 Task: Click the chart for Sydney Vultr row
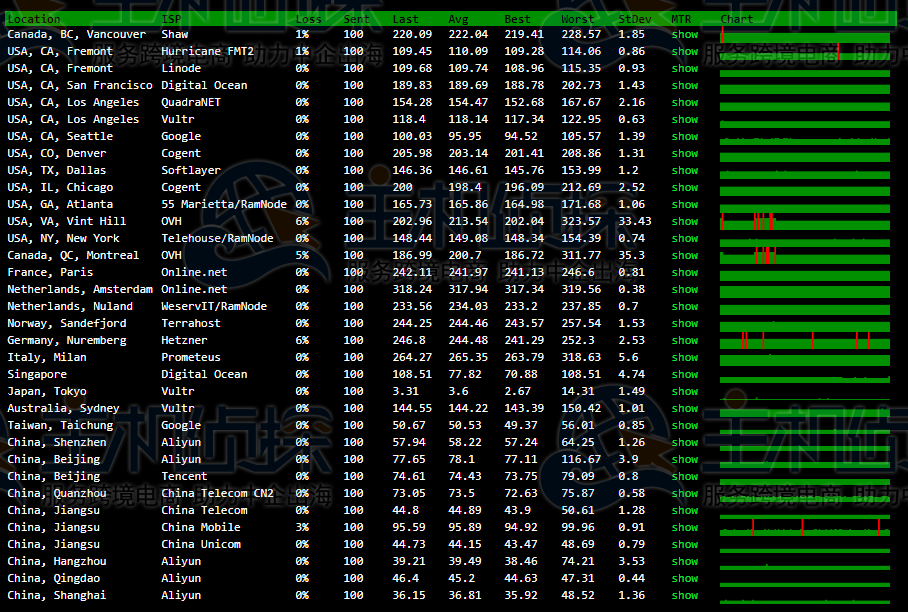(x=804, y=409)
